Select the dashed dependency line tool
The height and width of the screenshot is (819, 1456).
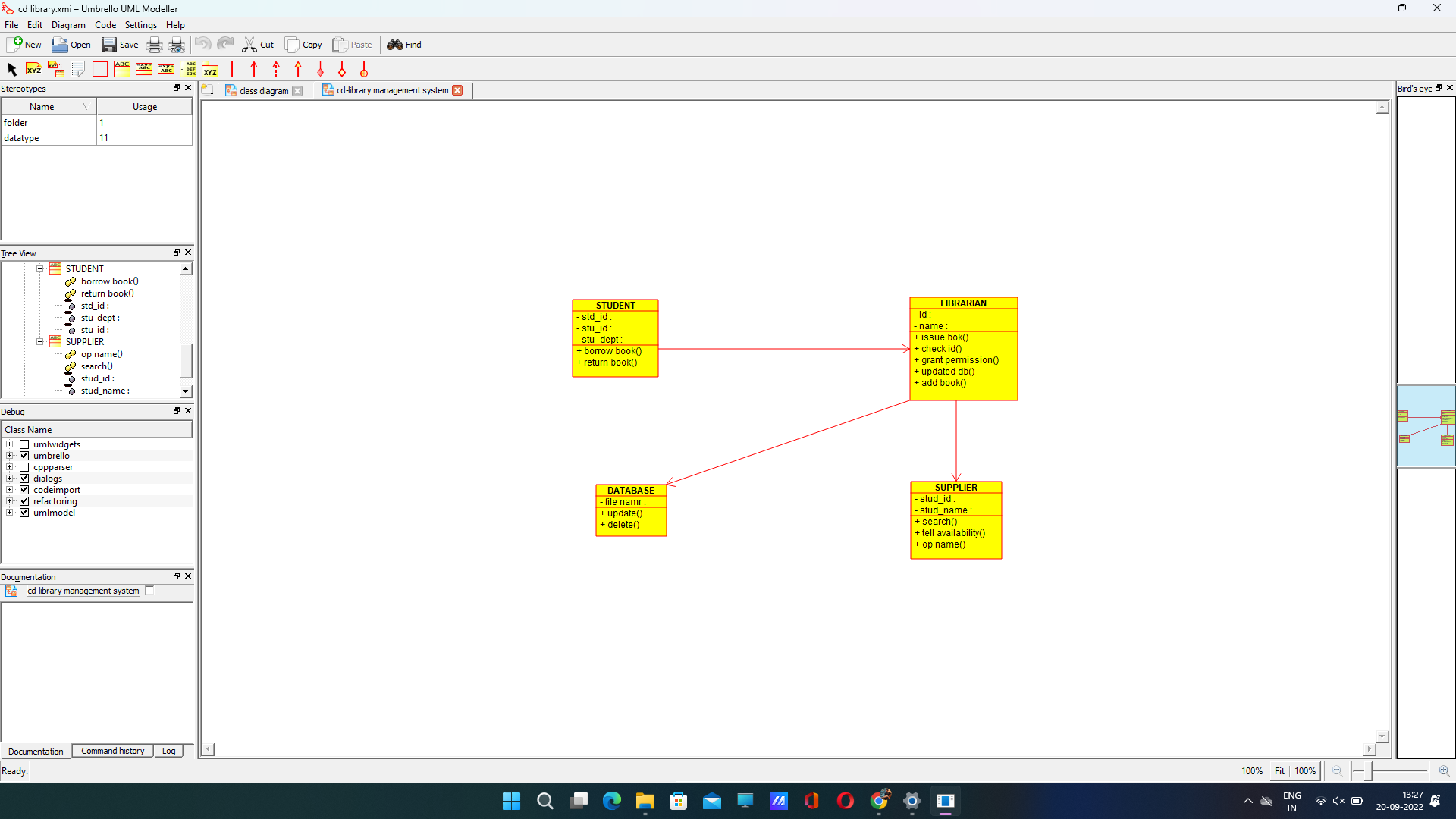[275, 69]
